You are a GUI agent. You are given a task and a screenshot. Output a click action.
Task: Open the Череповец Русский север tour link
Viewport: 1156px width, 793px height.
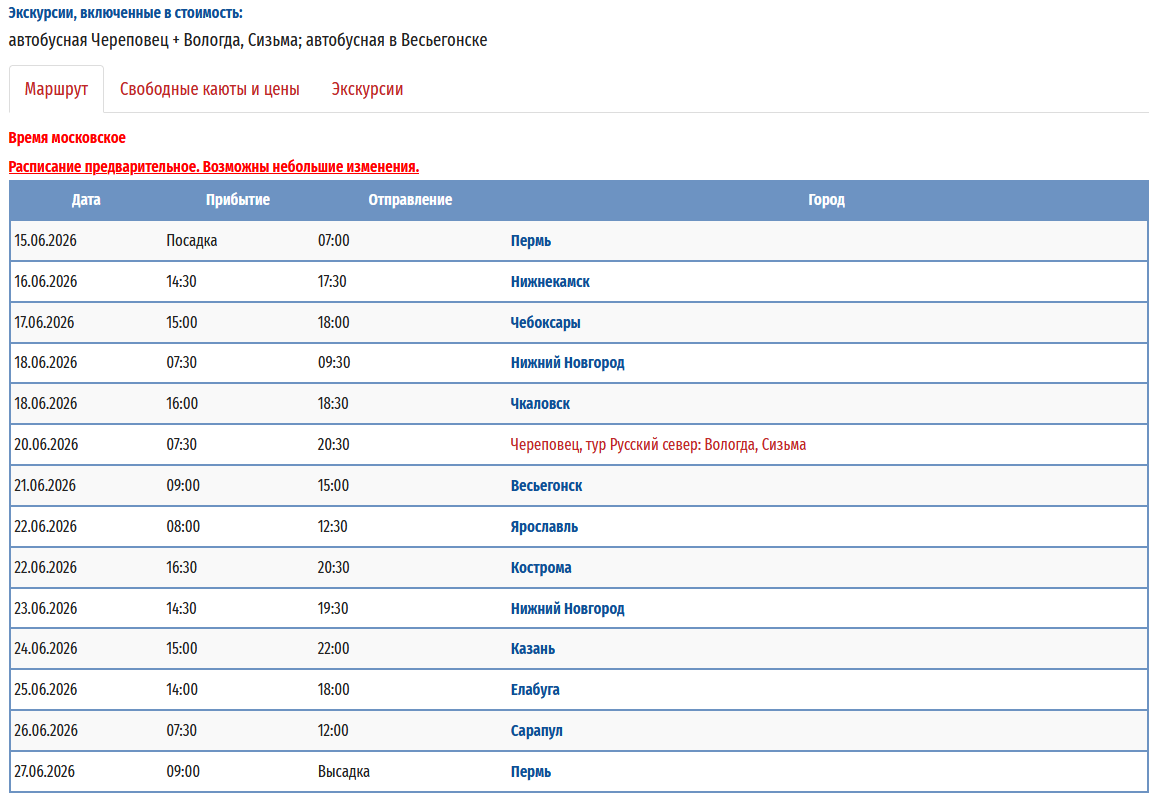tap(658, 445)
